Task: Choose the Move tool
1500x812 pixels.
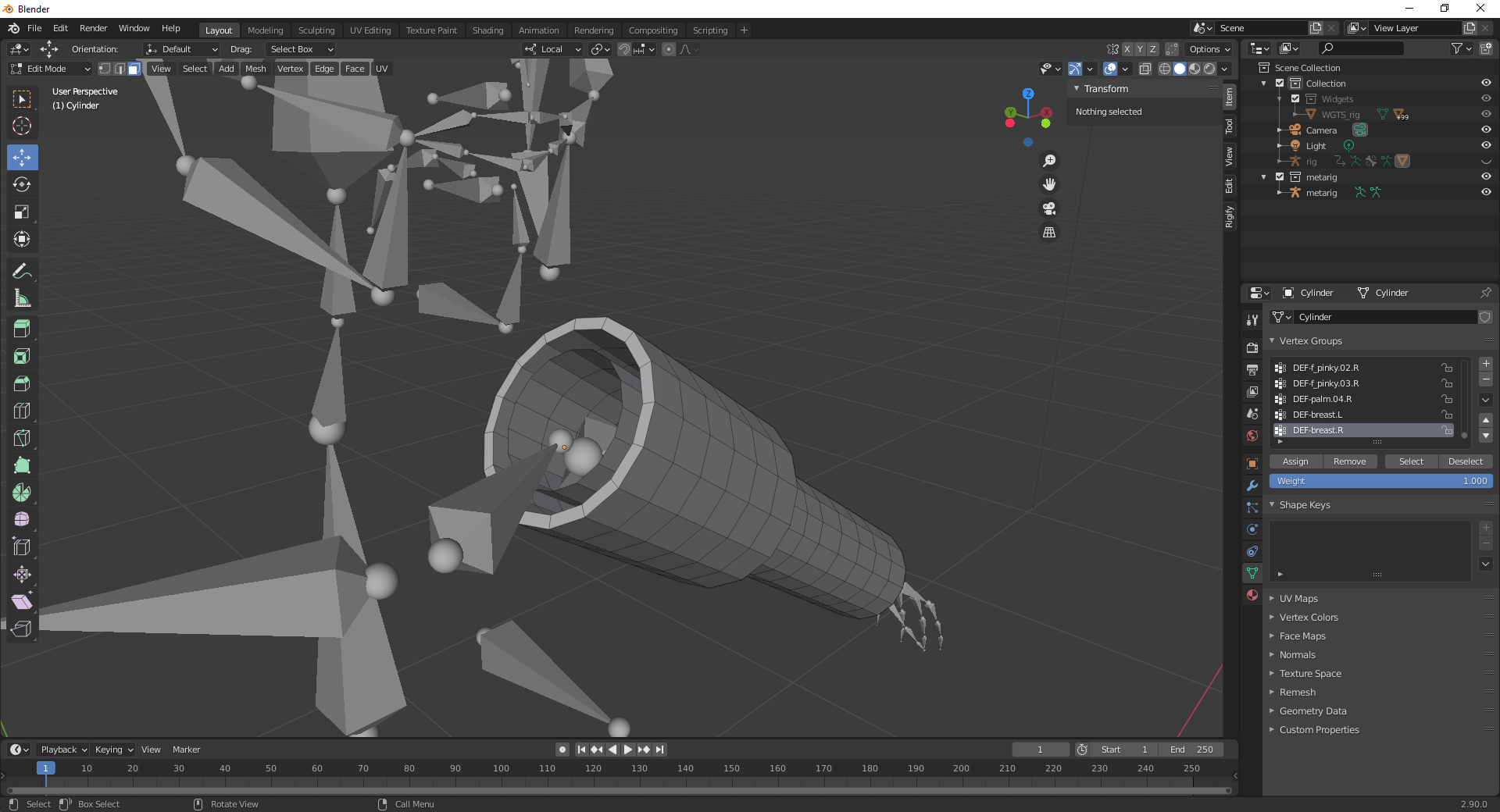Action: [x=22, y=157]
